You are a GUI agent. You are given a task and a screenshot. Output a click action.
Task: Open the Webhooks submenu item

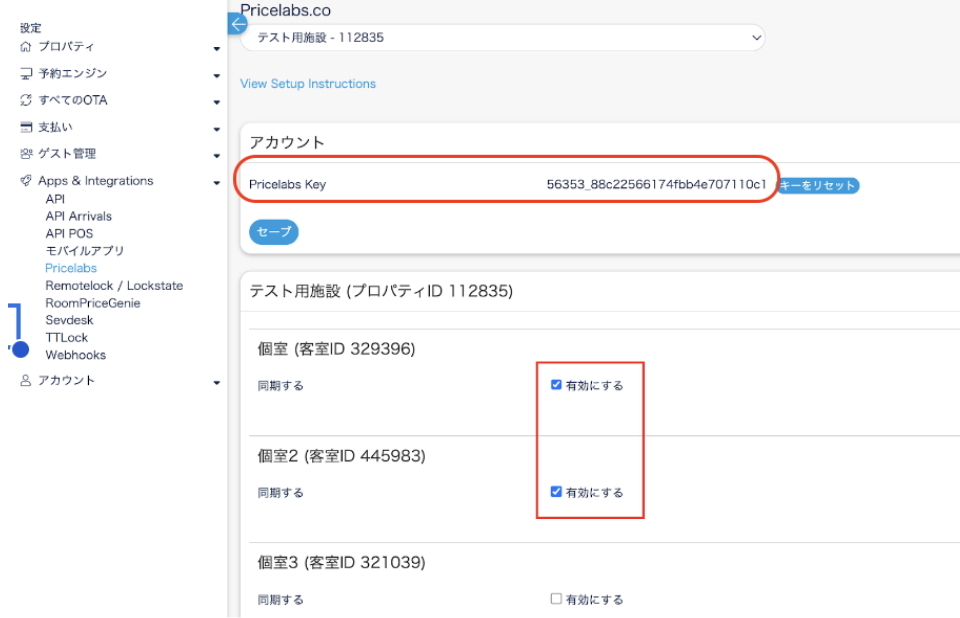75,355
